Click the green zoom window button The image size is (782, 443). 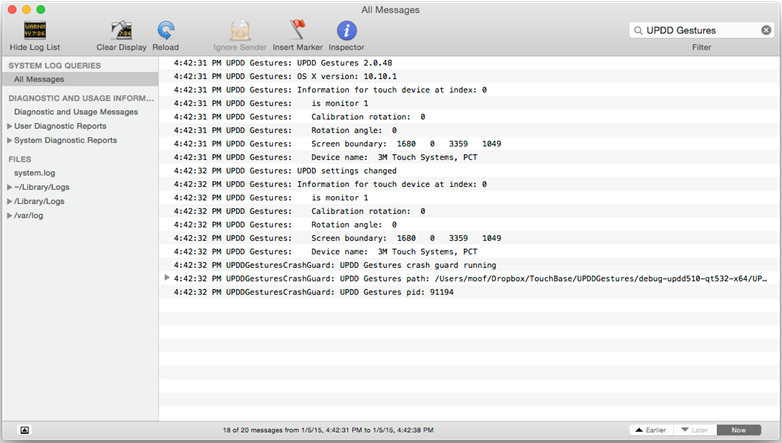(41, 9)
